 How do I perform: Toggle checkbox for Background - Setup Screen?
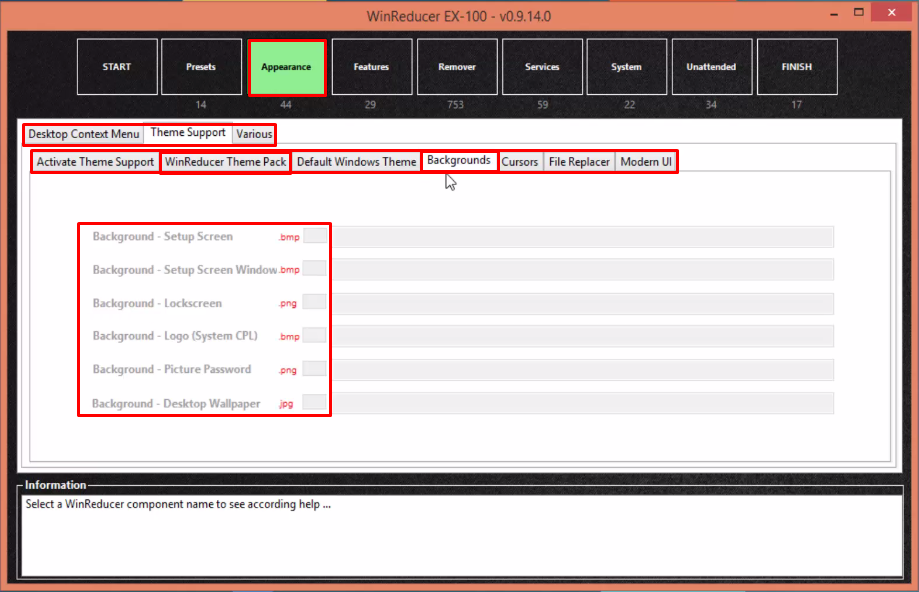point(315,236)
